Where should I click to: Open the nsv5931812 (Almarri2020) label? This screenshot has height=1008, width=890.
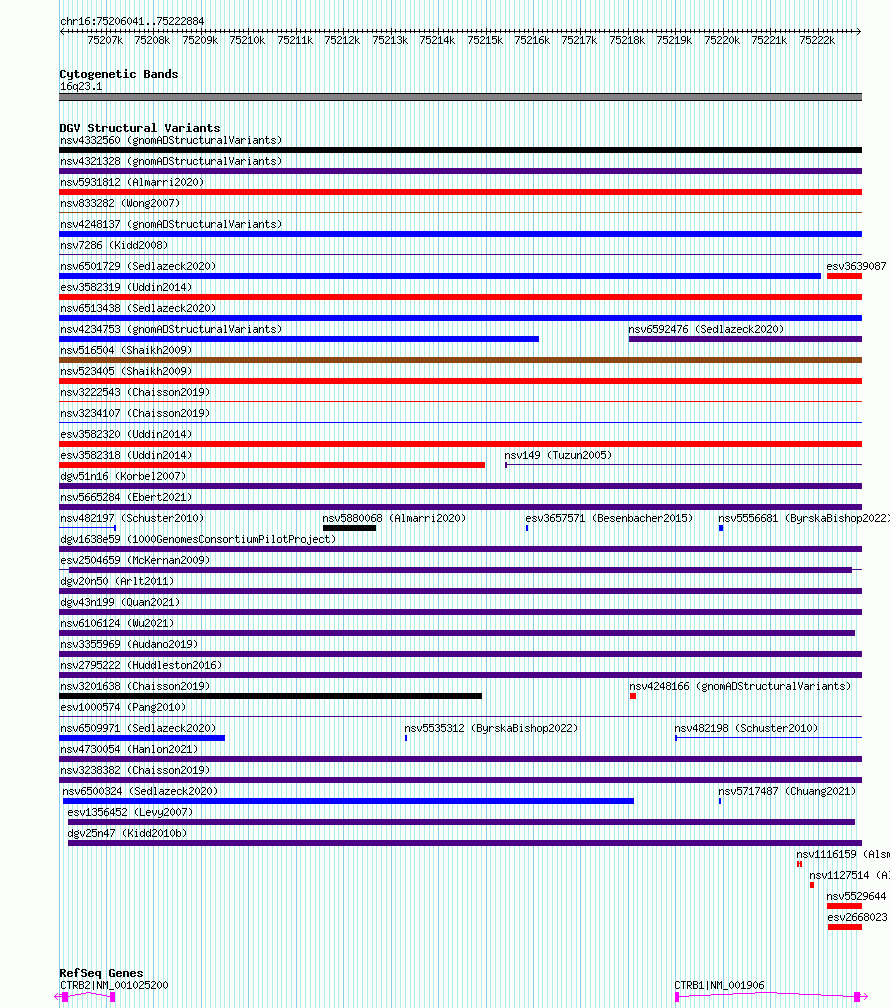point(132,183)
